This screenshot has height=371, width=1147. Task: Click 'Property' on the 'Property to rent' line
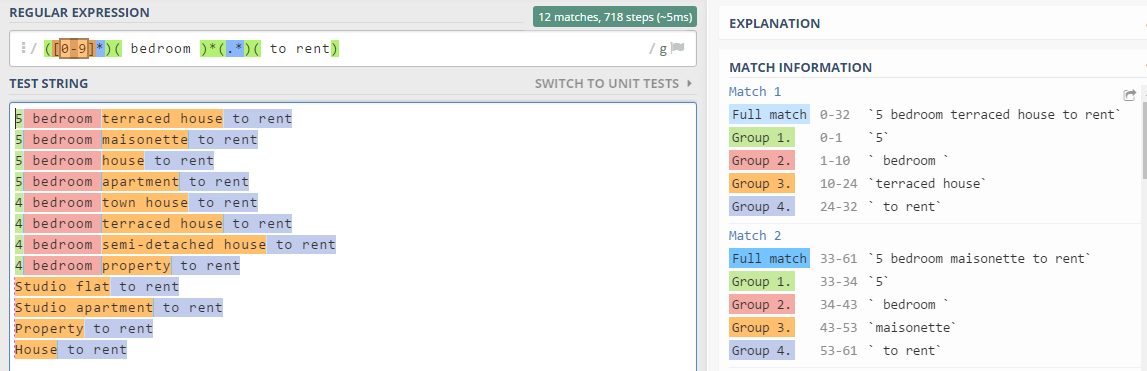point(49,329)
